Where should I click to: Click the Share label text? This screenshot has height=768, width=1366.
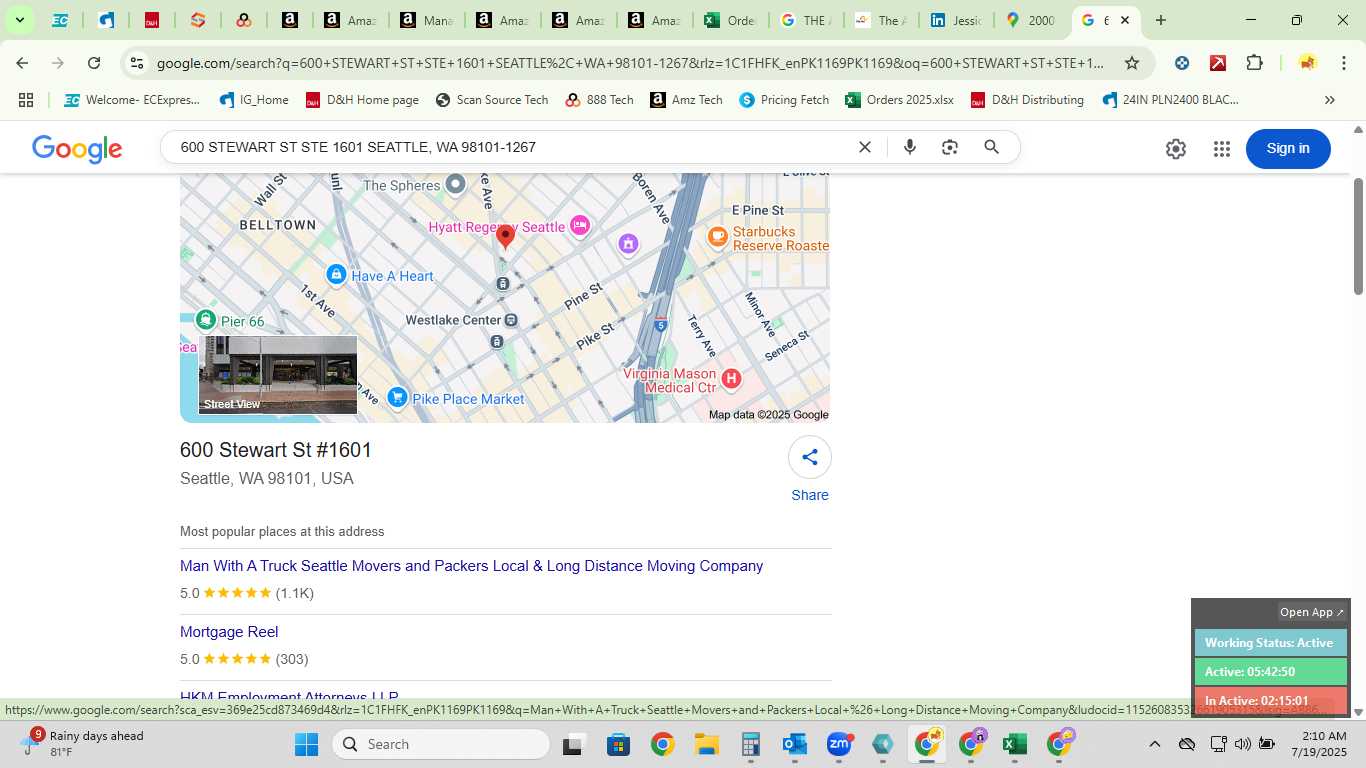[810, 495]
